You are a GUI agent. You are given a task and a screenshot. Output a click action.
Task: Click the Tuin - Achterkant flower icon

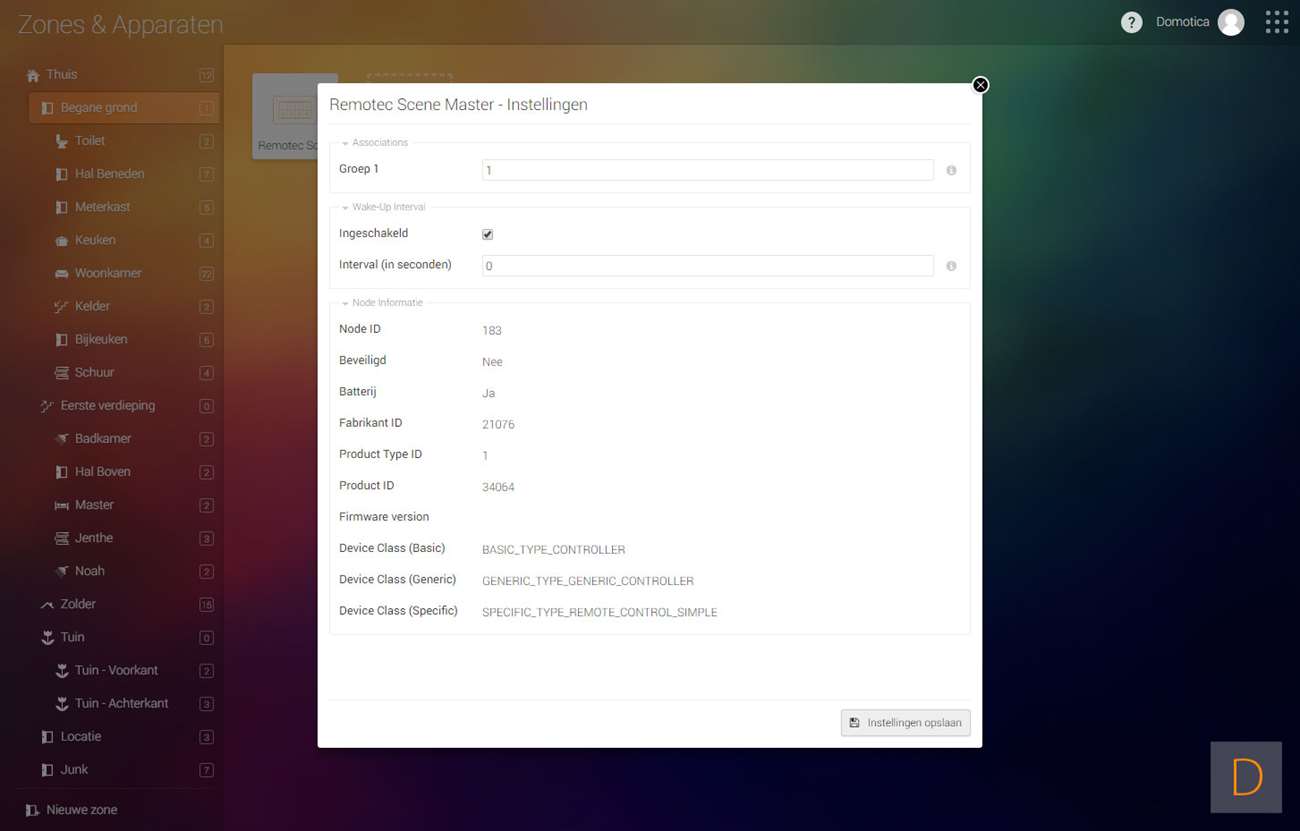tap(62, 703)
